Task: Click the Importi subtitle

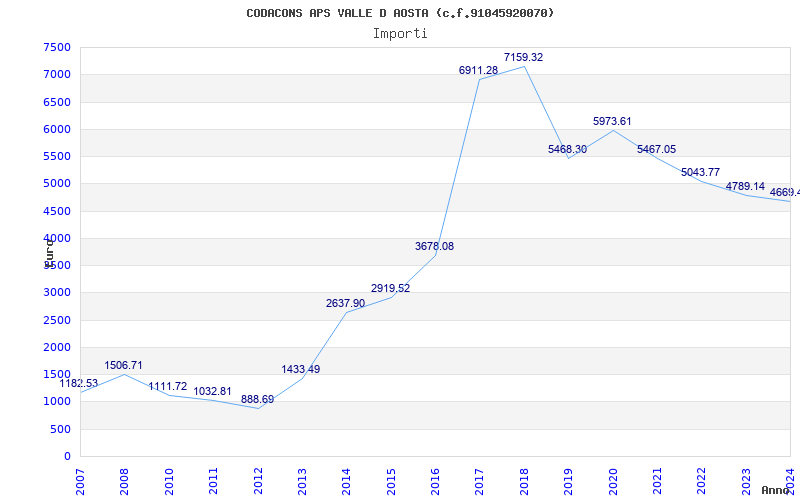Action: pyautogui.click(x=400, y=34)
